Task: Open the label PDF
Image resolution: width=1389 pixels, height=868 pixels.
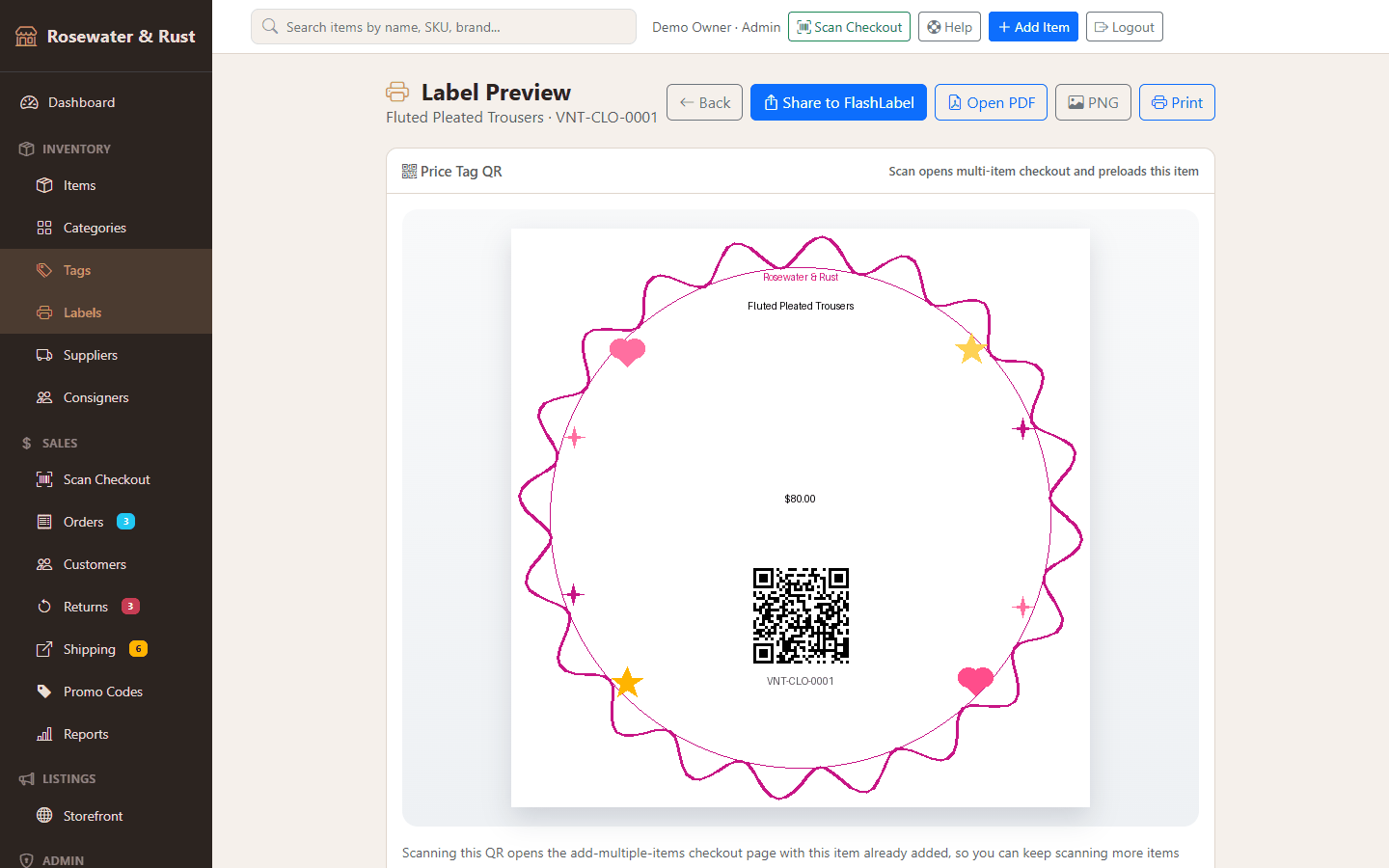Action: click(x=991, y=102)
